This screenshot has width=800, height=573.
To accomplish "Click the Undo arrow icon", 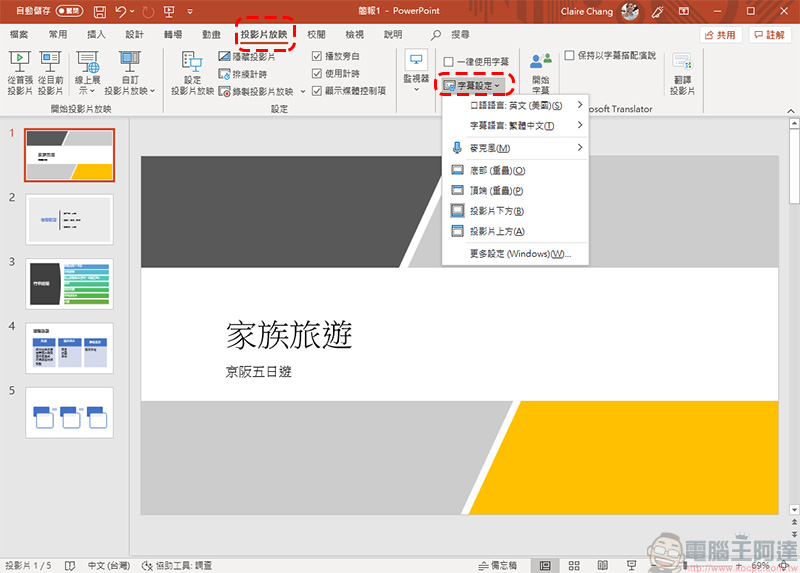I will tap(120, 11).
